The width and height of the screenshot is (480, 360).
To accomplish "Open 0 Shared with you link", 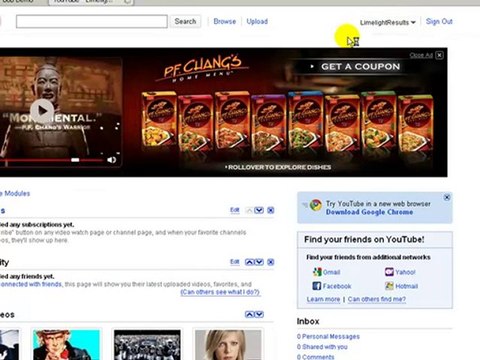I will [322, 347].
